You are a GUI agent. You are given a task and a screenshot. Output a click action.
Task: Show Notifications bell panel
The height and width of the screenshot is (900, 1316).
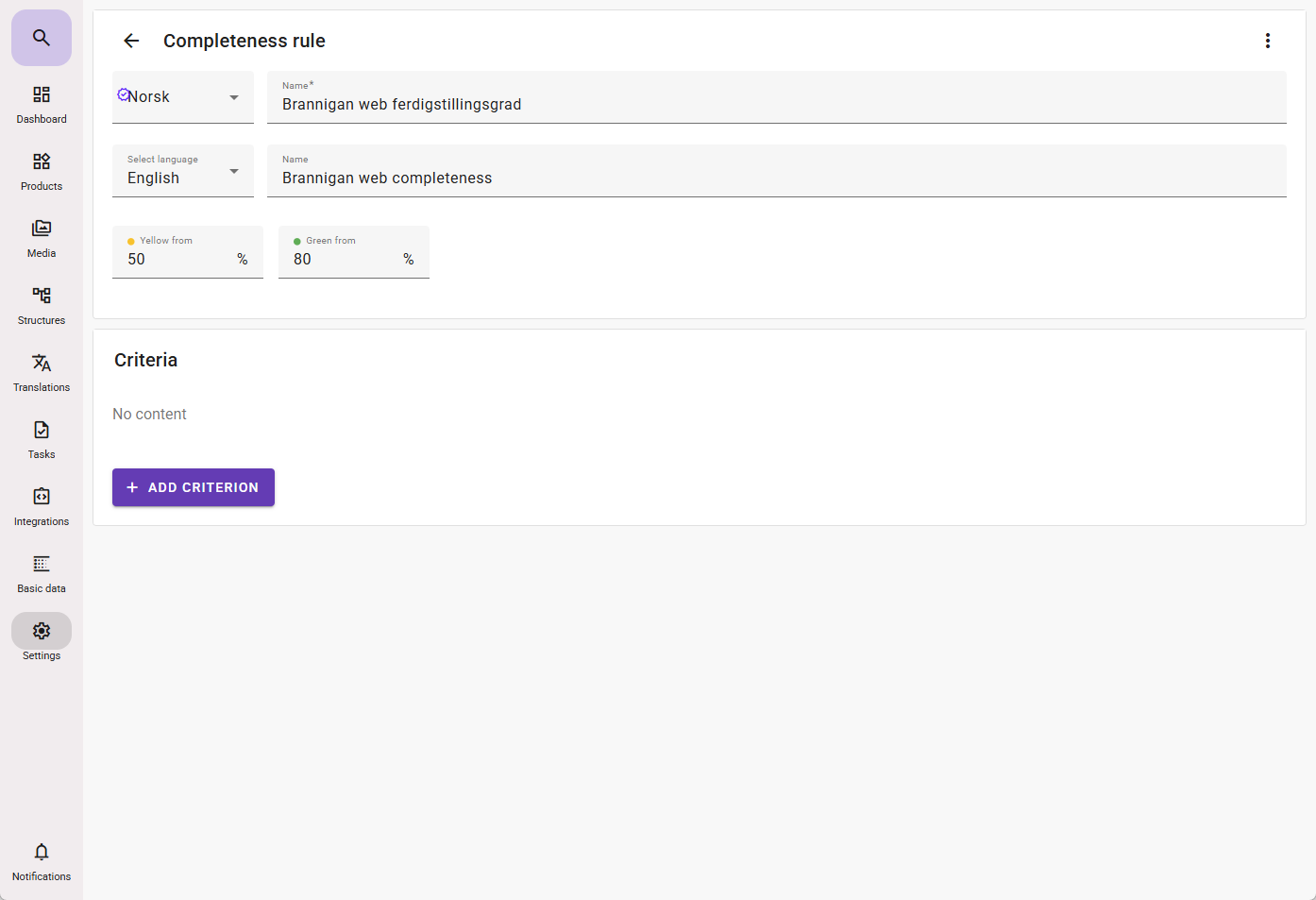tap(42, 861)
